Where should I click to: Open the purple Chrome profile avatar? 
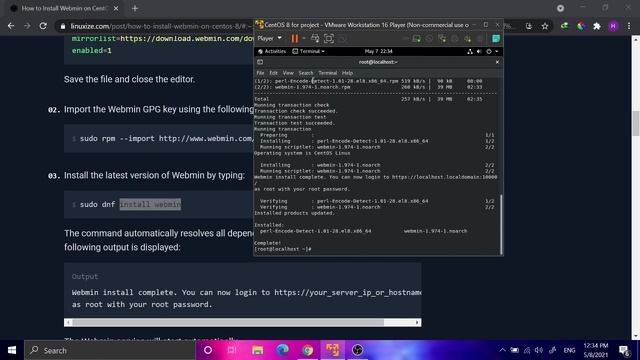click(x=613, y=26)
